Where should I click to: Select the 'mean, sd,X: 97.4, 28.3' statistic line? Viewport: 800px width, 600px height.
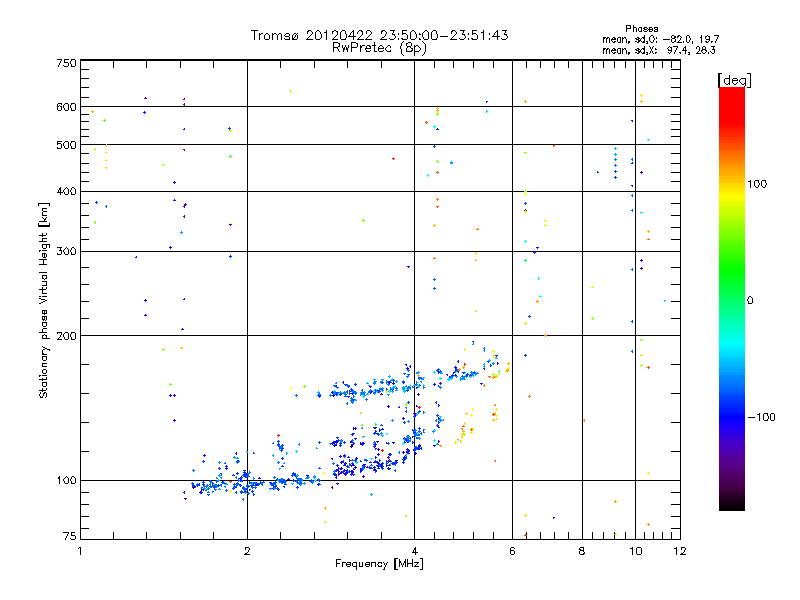coord(659,50)
